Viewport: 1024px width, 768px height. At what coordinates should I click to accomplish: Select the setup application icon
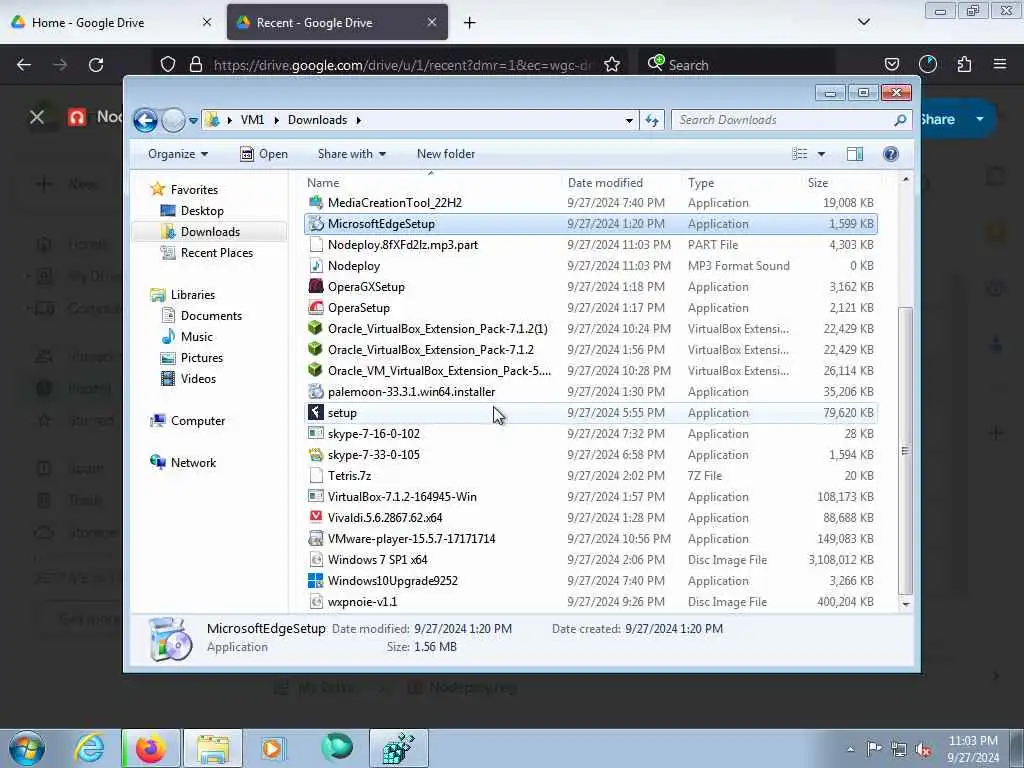point(316,413)
